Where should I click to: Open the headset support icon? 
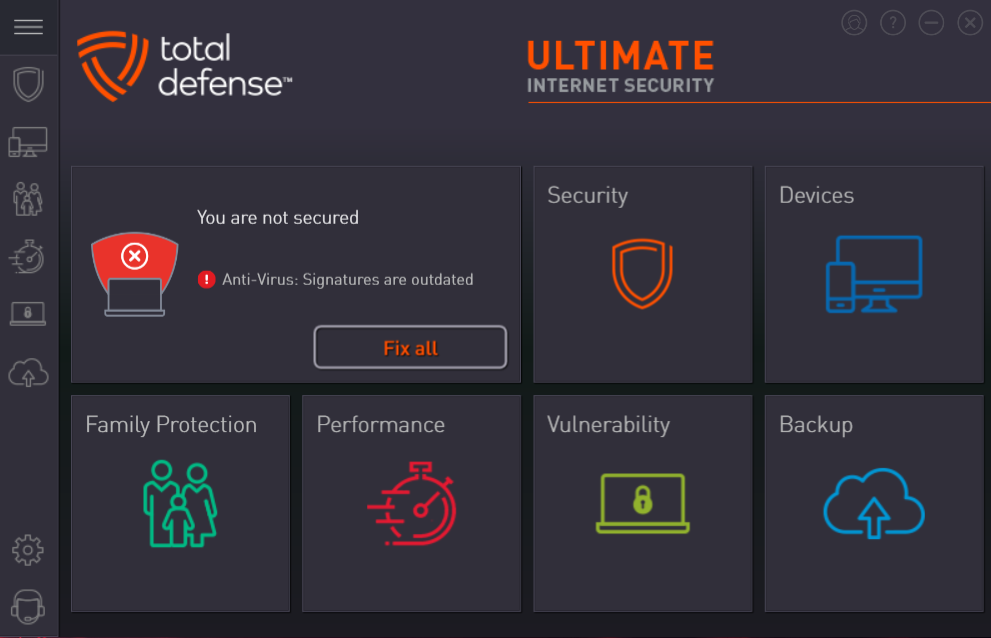(28, 606)
